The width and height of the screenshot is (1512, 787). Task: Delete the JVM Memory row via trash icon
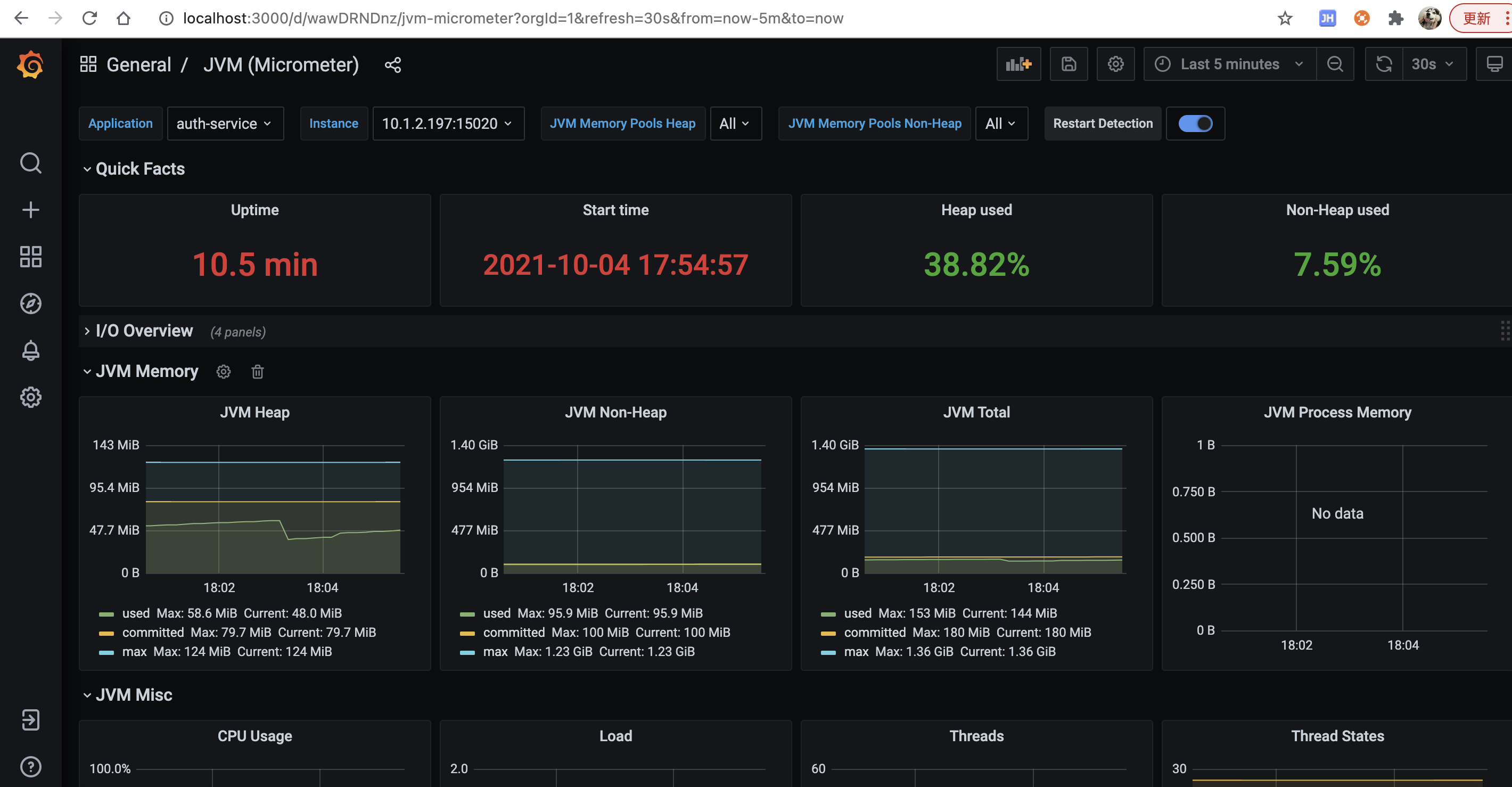(258, 372)
